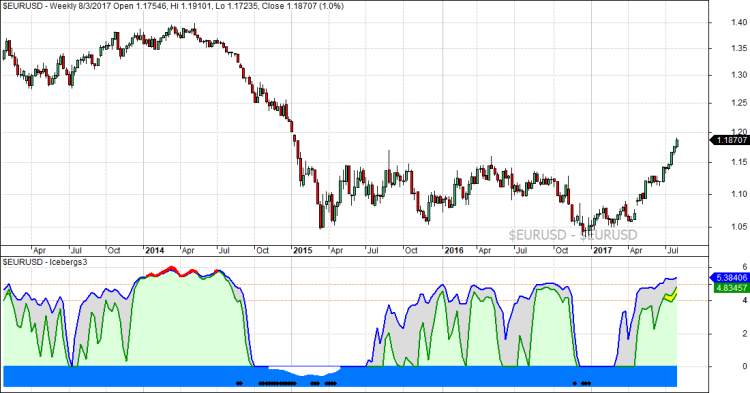Click the 1.25 price axis label
Screen dimensions: 750x393
(x=739, y=103)
